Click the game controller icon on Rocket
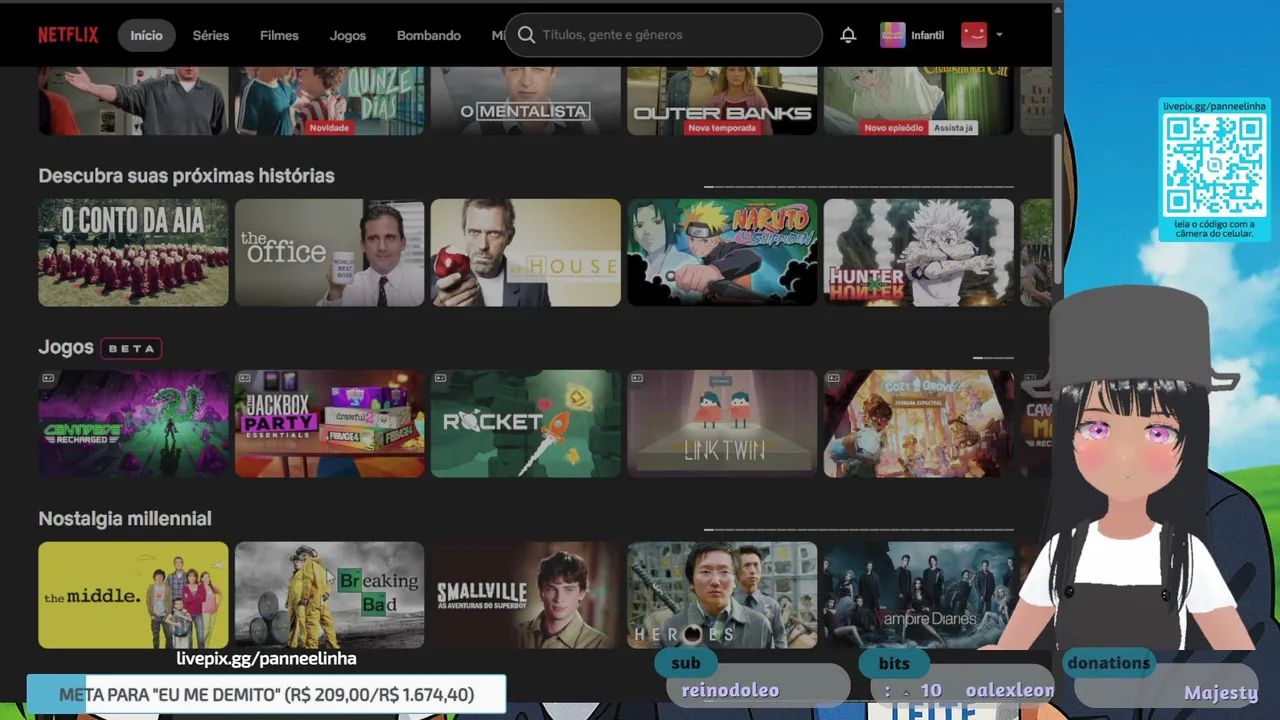Image resolution: width=1280 pixels, height=720 pixels. click(x=440, y=378)
